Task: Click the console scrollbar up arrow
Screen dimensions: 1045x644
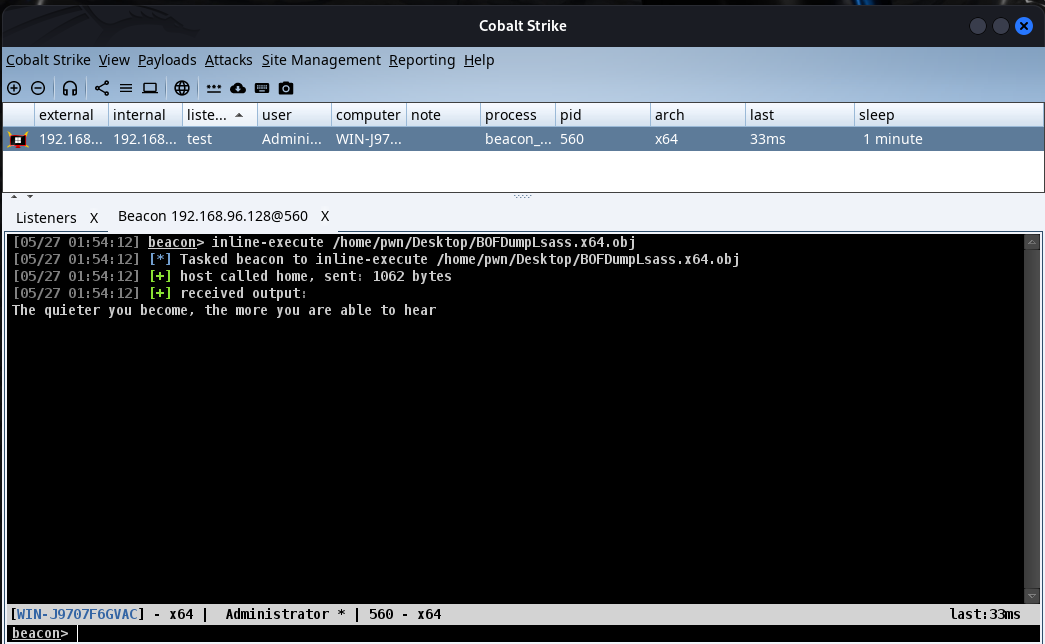Action: pos(1032,242)
